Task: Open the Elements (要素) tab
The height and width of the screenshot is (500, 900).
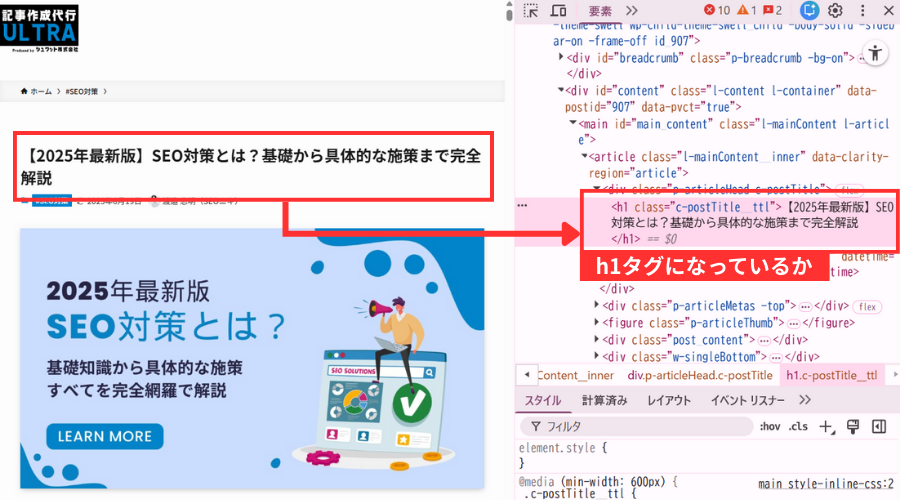Action: coord(600,11)
